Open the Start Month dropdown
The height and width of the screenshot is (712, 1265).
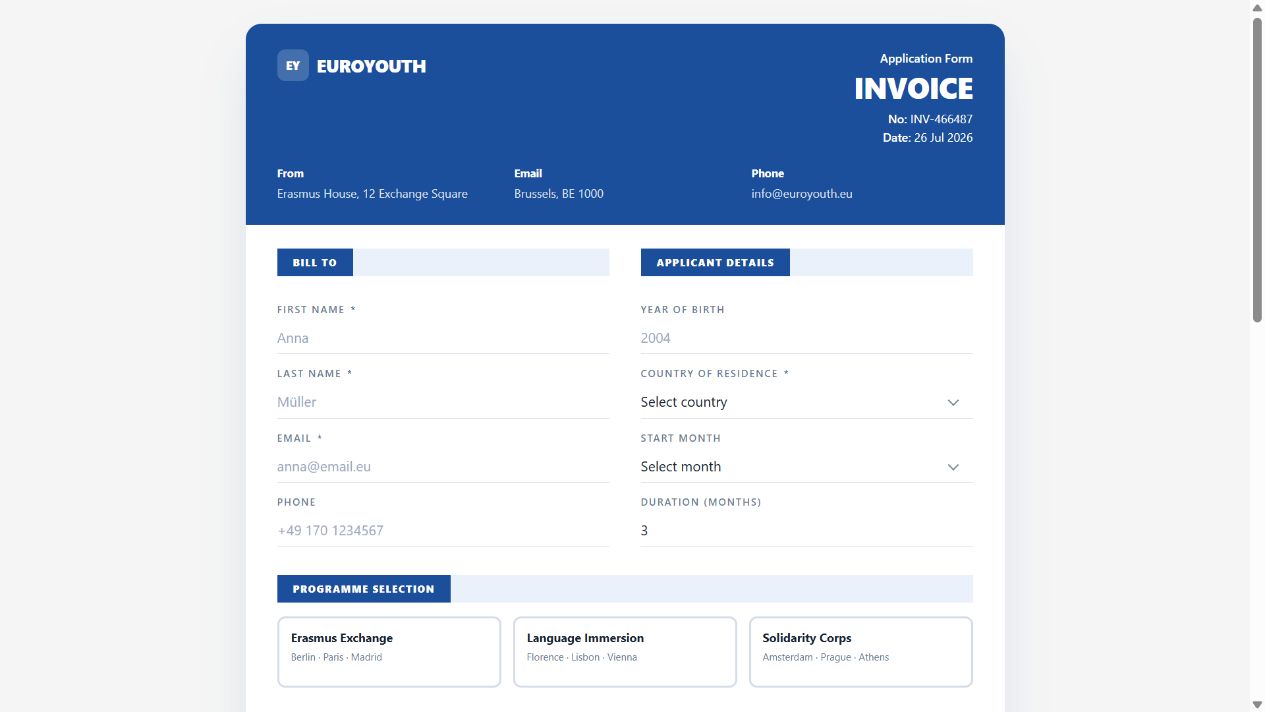click(806, 466)
